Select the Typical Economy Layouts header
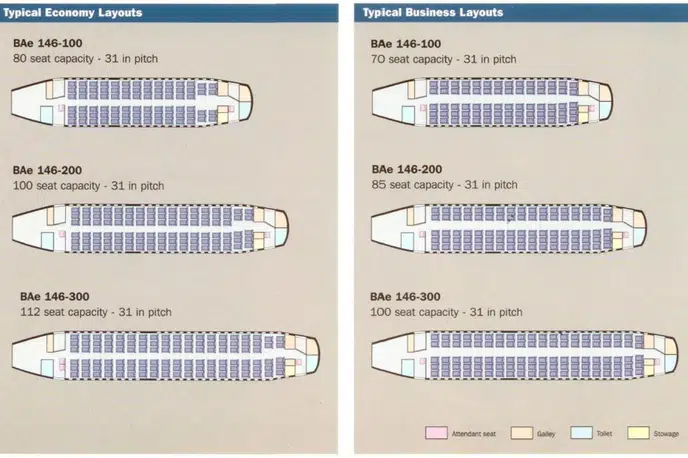 click(85, 13)
